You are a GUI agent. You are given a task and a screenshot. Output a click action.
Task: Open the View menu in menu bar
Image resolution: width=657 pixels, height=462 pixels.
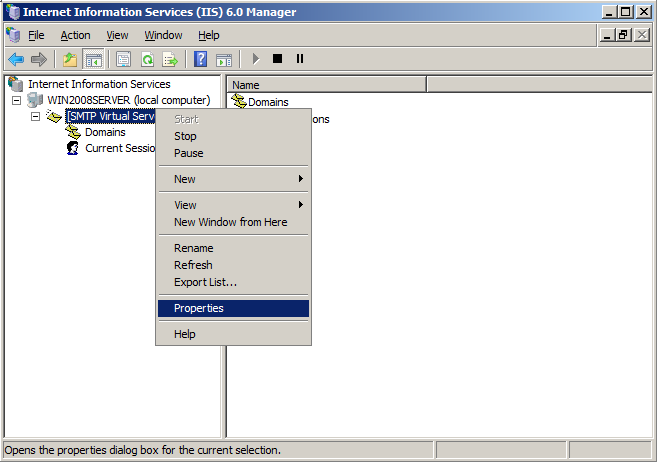click(x=117, y=35)
